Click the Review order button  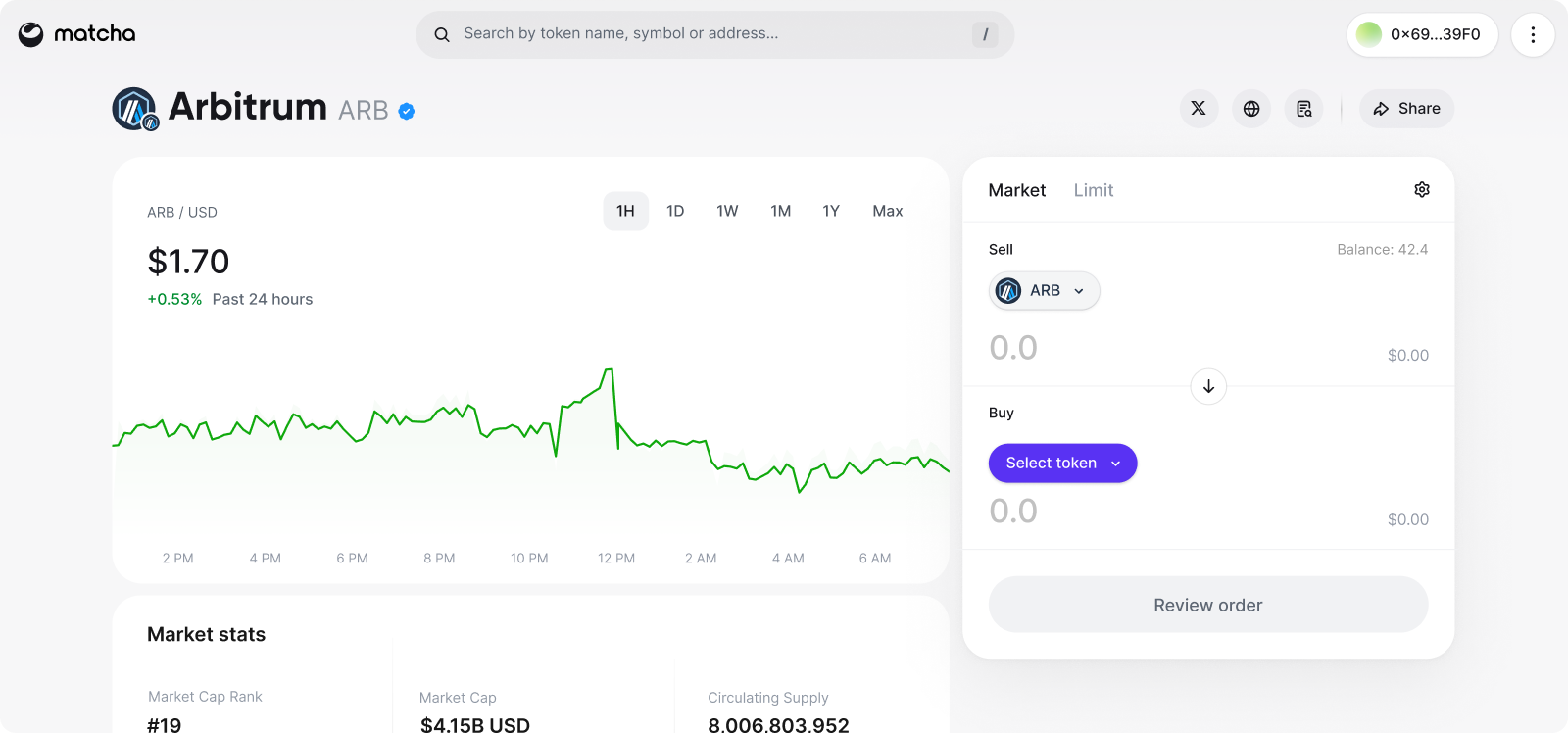coord(1208,605)
